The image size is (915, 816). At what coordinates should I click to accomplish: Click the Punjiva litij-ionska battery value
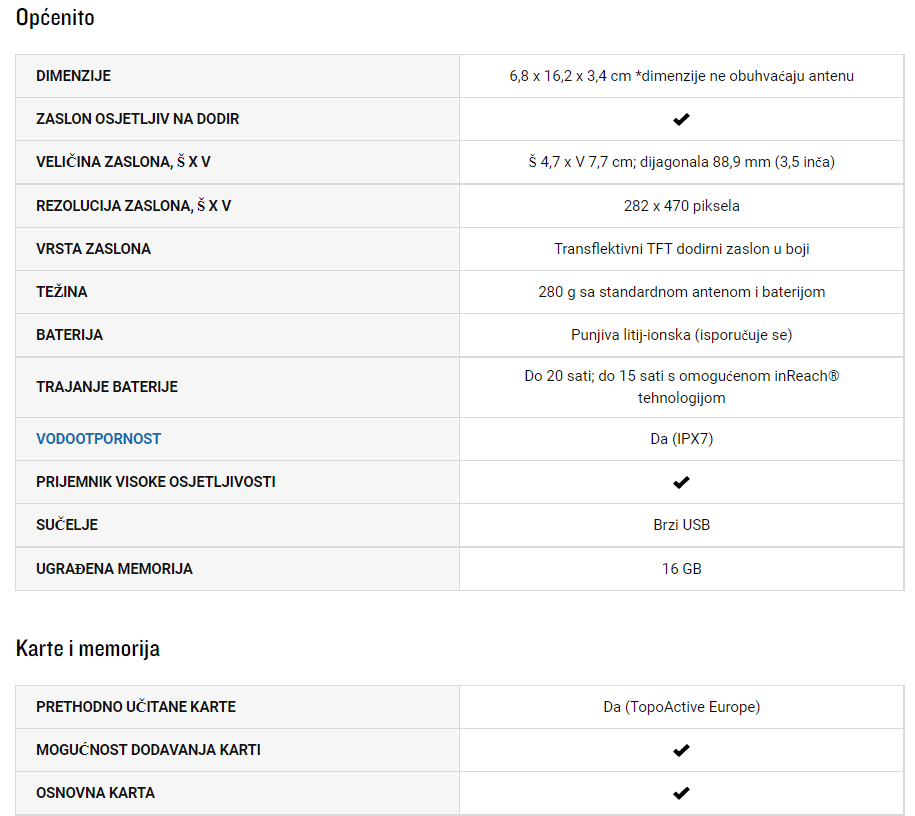pos(681,334)
